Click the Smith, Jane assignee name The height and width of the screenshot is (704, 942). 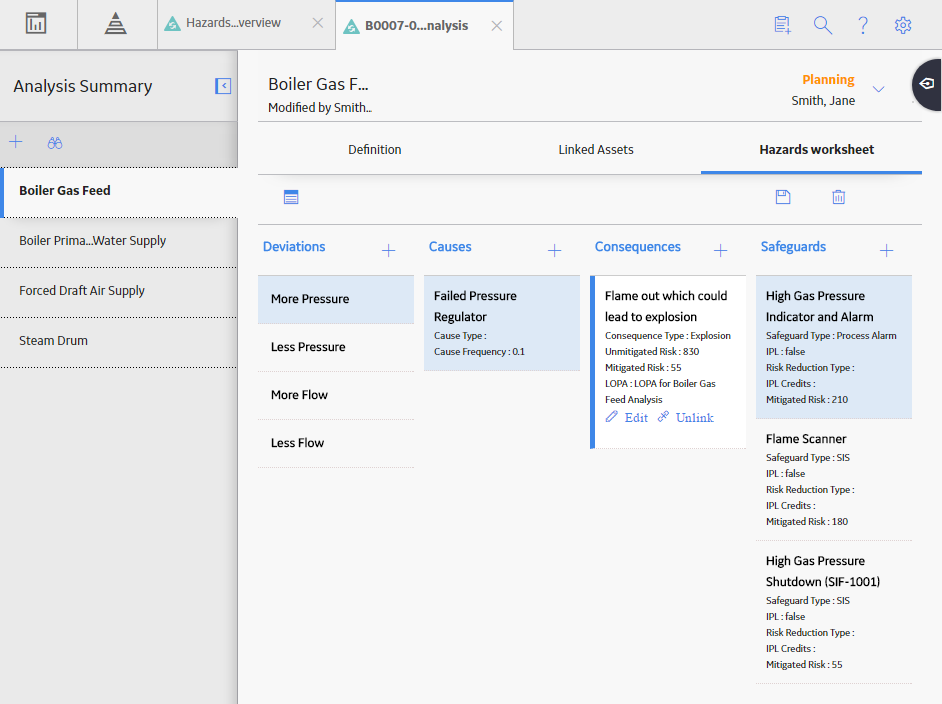[823, 101]
